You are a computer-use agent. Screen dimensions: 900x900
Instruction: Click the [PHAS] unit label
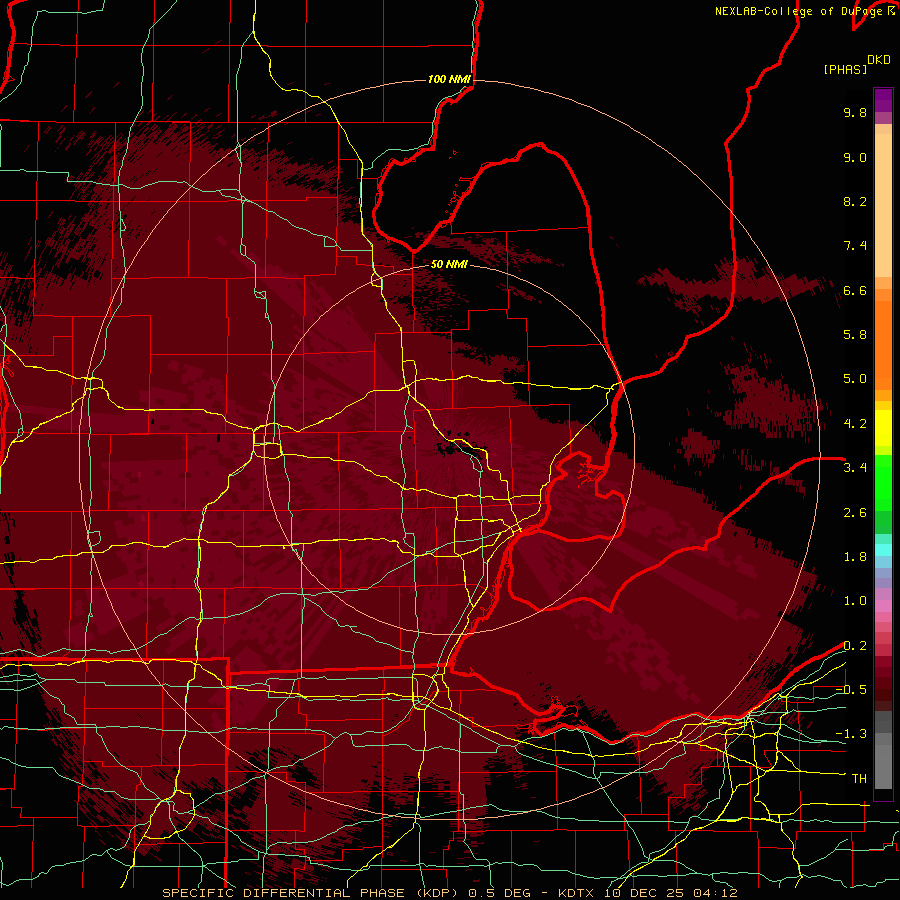845,69
